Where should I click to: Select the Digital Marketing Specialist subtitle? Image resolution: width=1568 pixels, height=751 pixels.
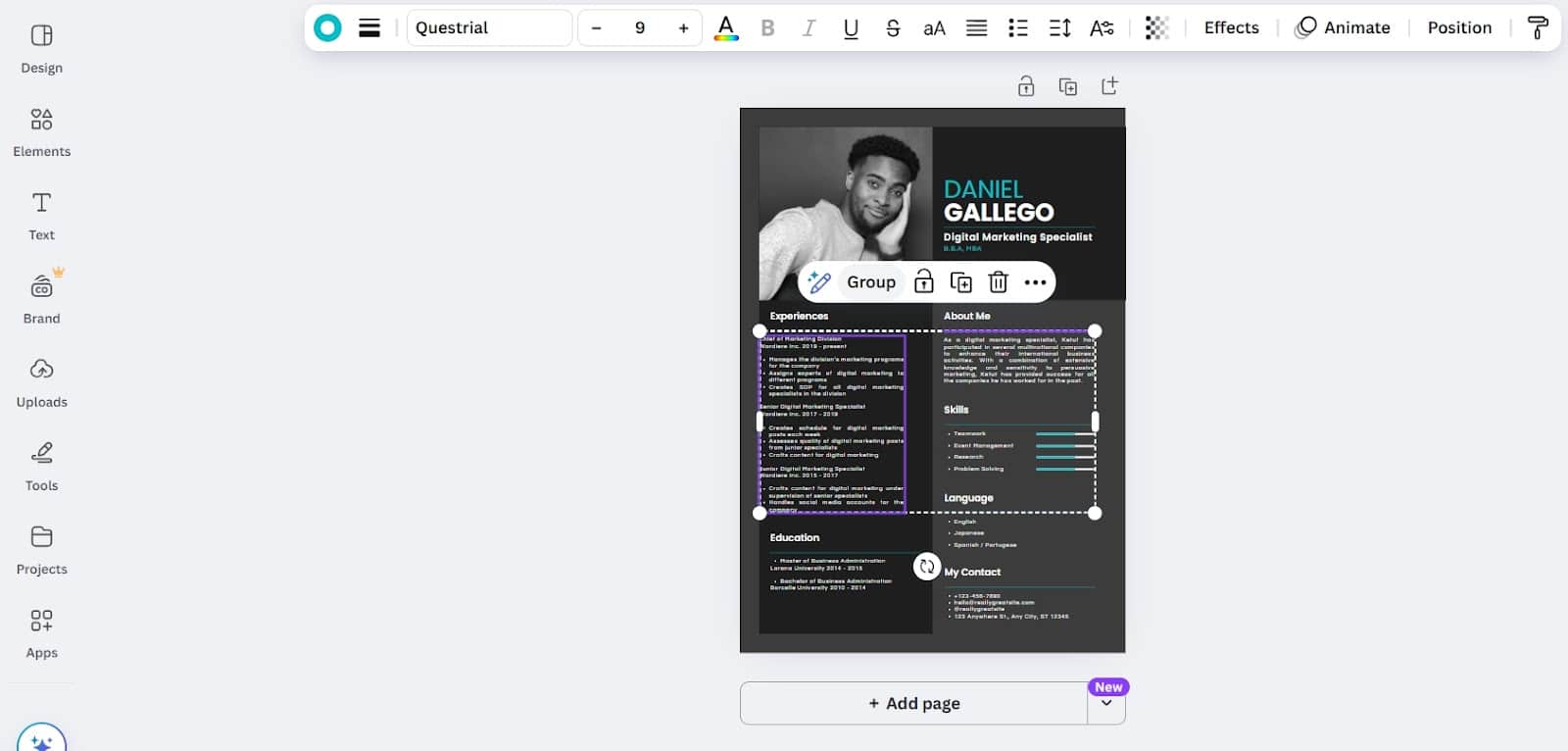[x=1017, y=237]
